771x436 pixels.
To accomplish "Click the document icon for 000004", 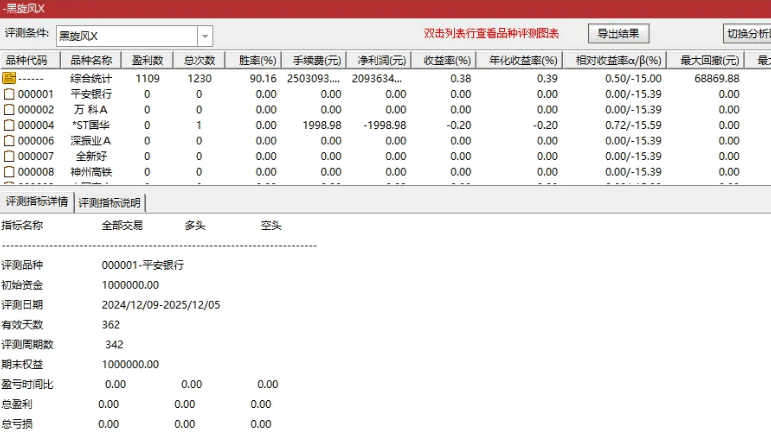I will [9, 125].
